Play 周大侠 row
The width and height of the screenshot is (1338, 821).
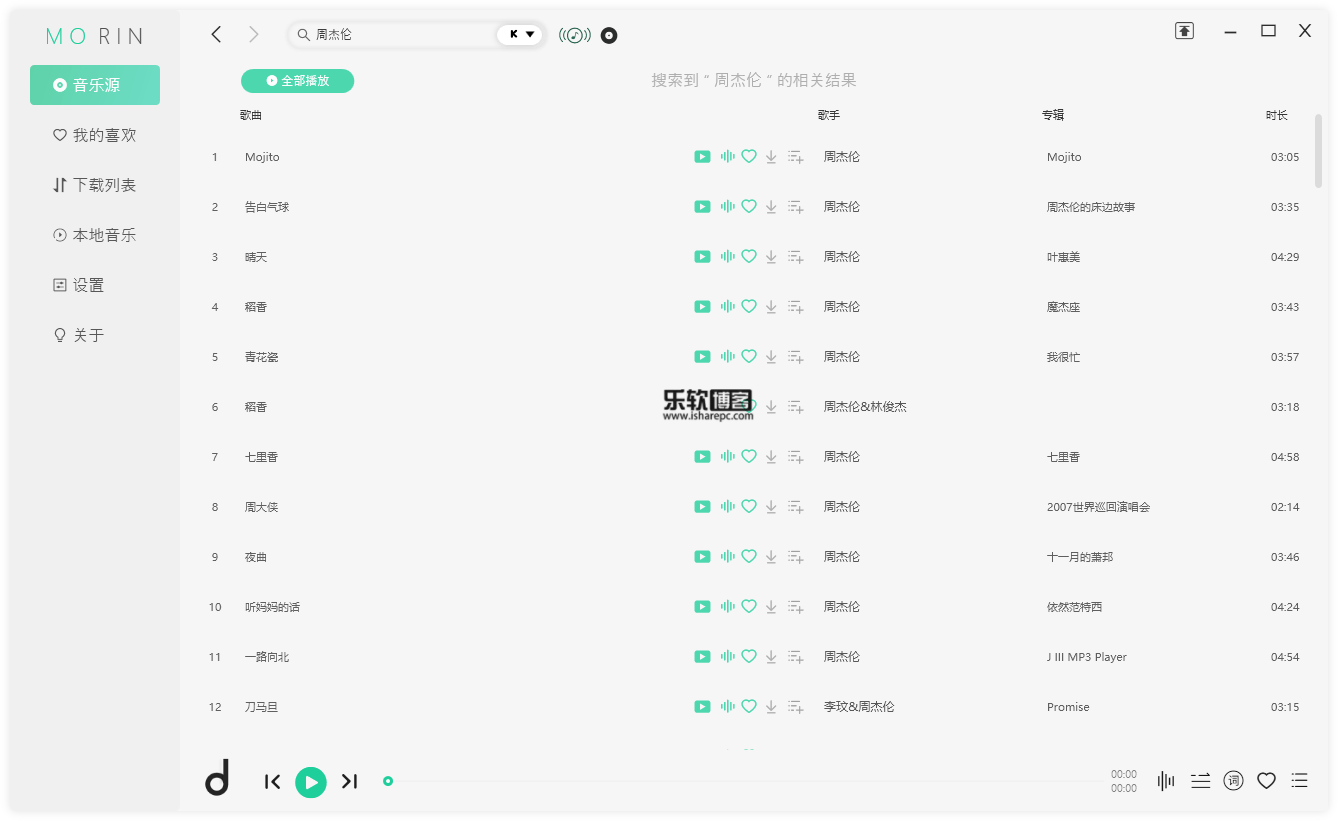(x=702, y=507)
